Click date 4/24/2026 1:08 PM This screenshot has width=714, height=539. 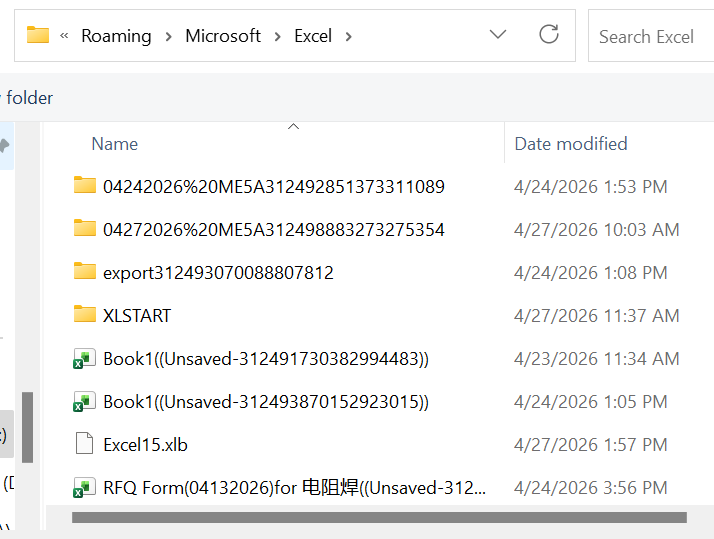pos(591,273)
